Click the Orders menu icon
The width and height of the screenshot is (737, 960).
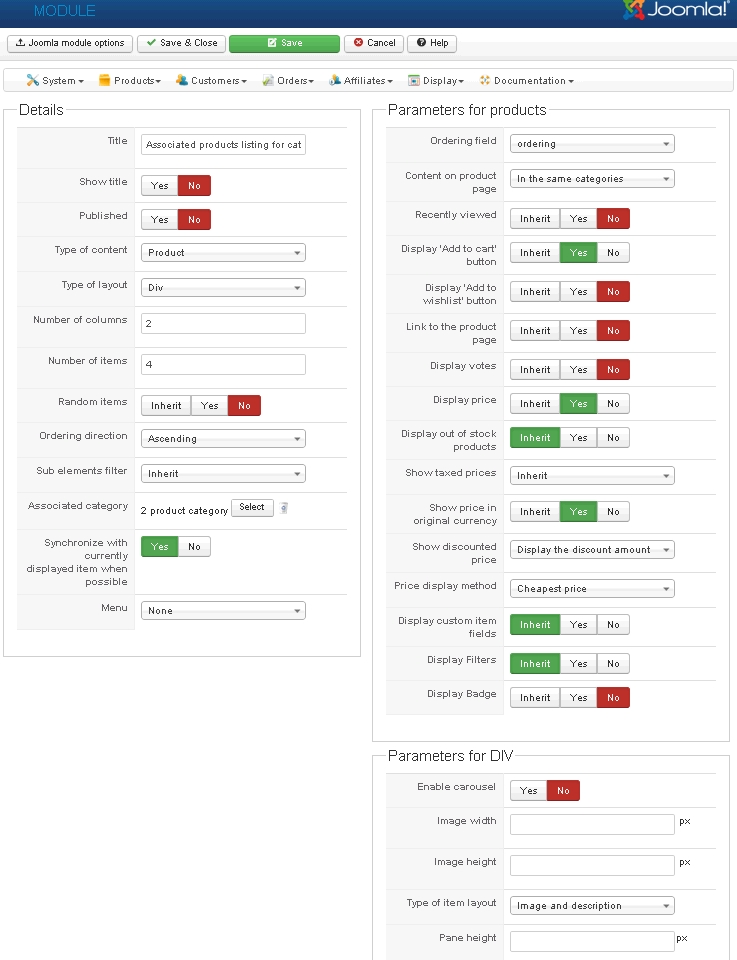tap(268, 81)
